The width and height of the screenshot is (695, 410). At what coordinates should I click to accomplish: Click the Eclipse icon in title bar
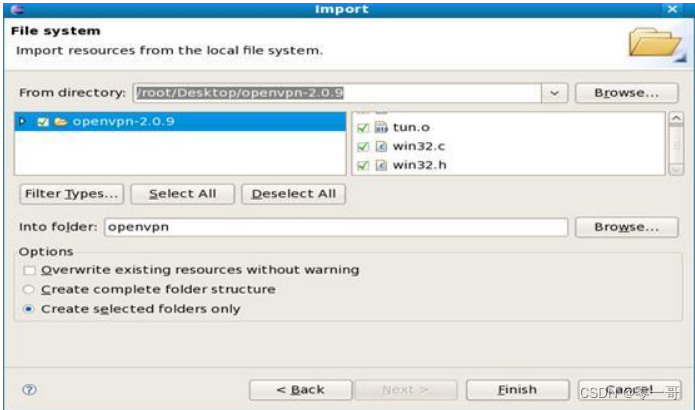click(x=18, y=9)
